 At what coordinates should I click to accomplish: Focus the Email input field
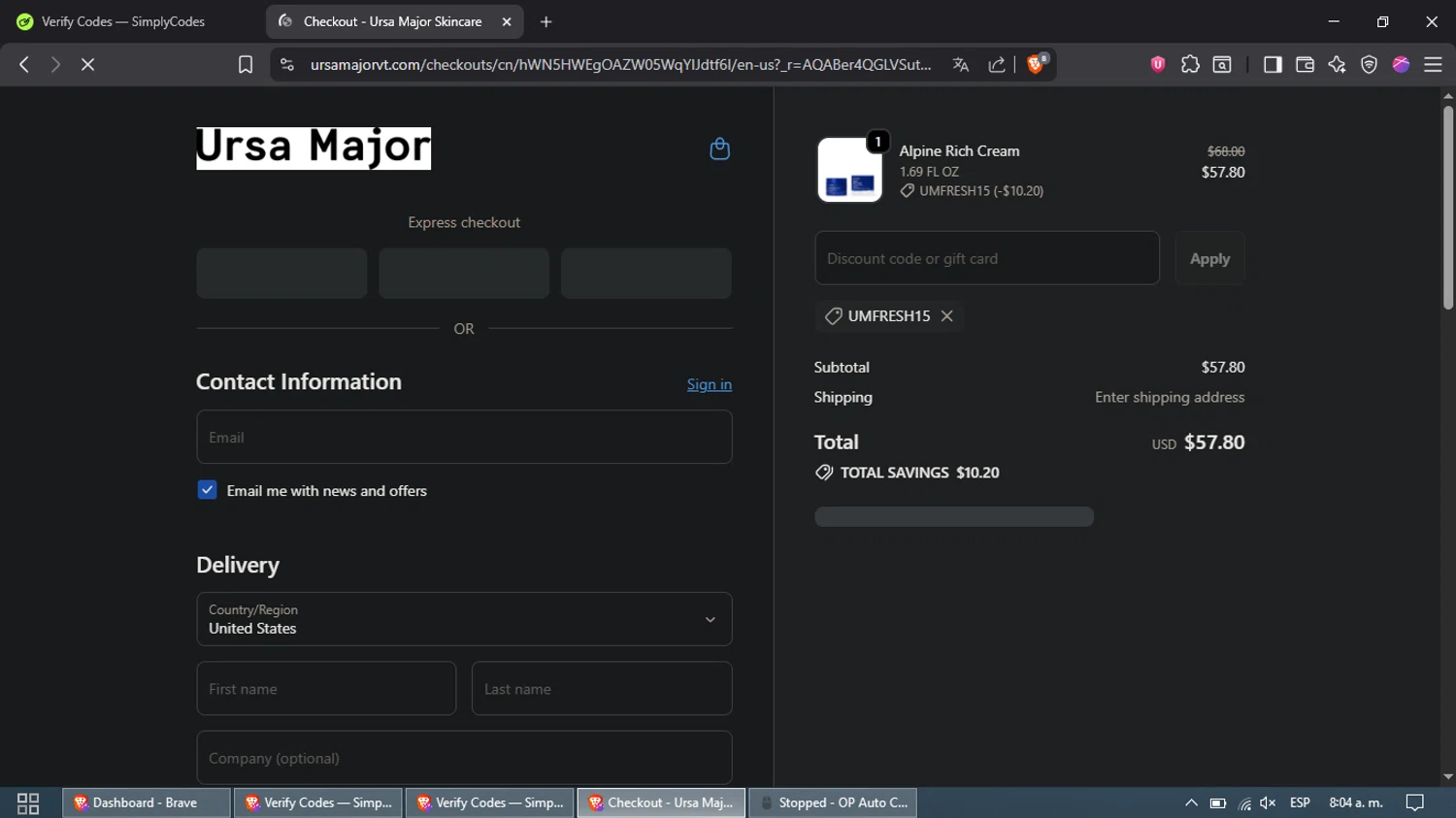click(464, 437)
